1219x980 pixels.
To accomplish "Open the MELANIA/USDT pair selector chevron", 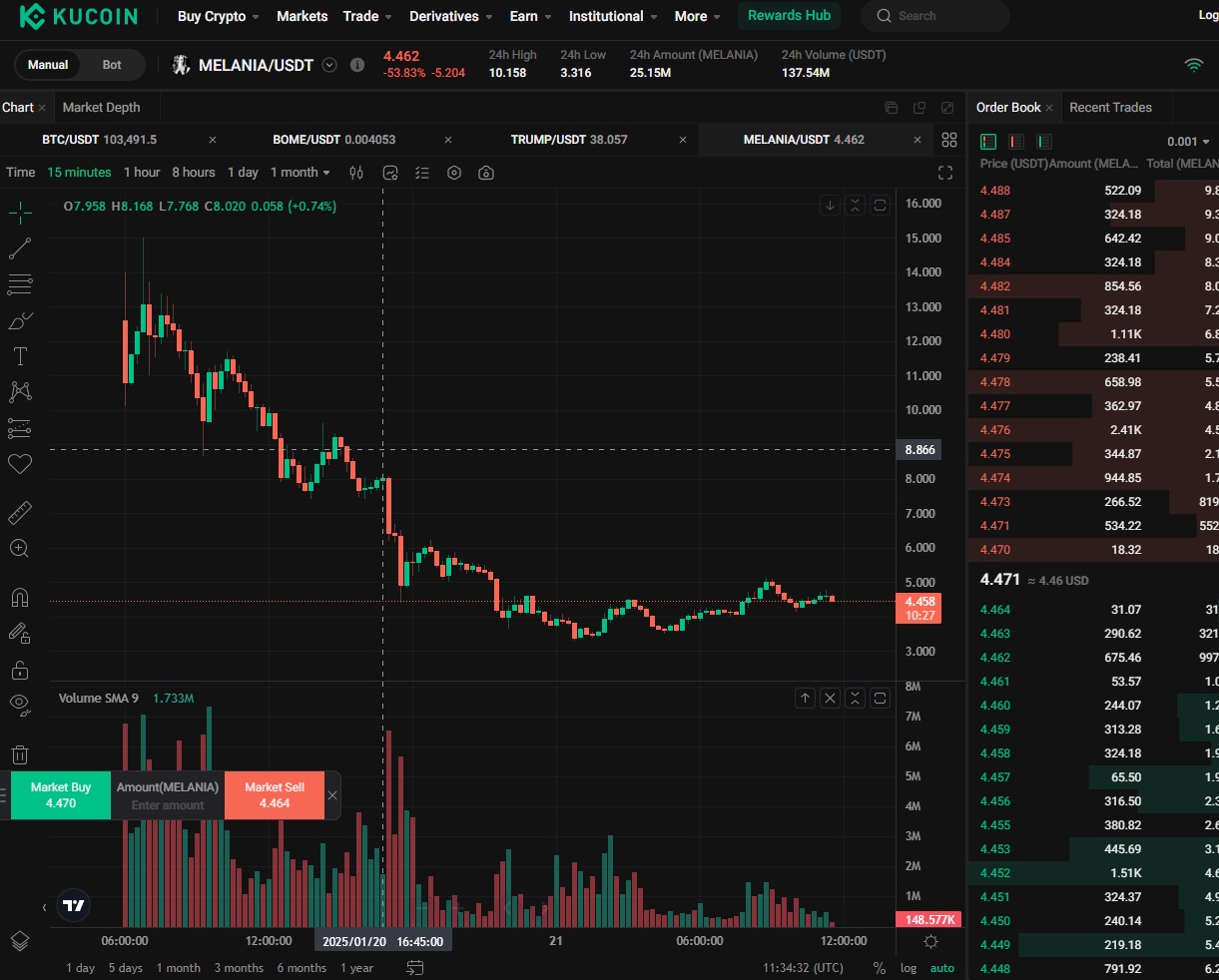I will point(329,65).
